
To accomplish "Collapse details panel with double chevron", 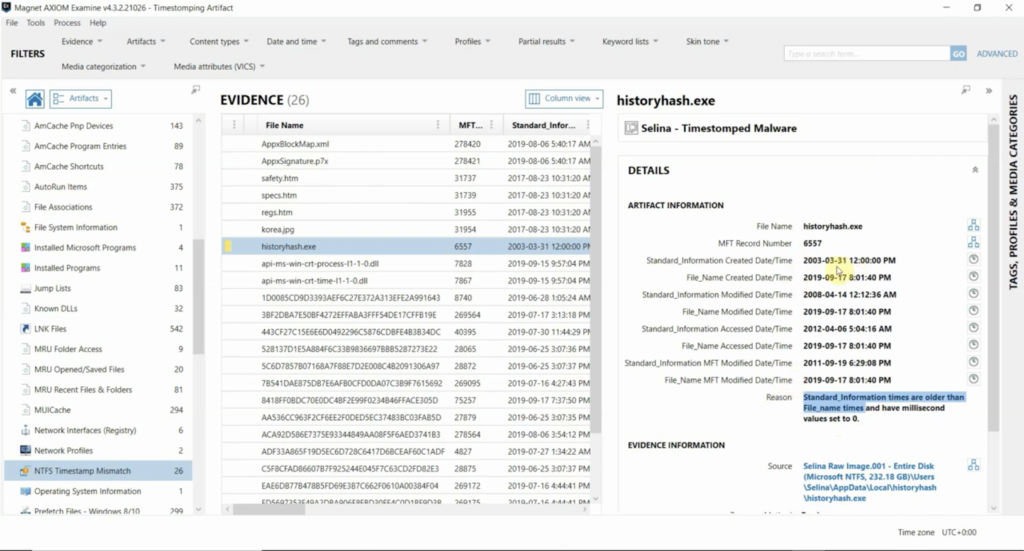I will [989, 91].
